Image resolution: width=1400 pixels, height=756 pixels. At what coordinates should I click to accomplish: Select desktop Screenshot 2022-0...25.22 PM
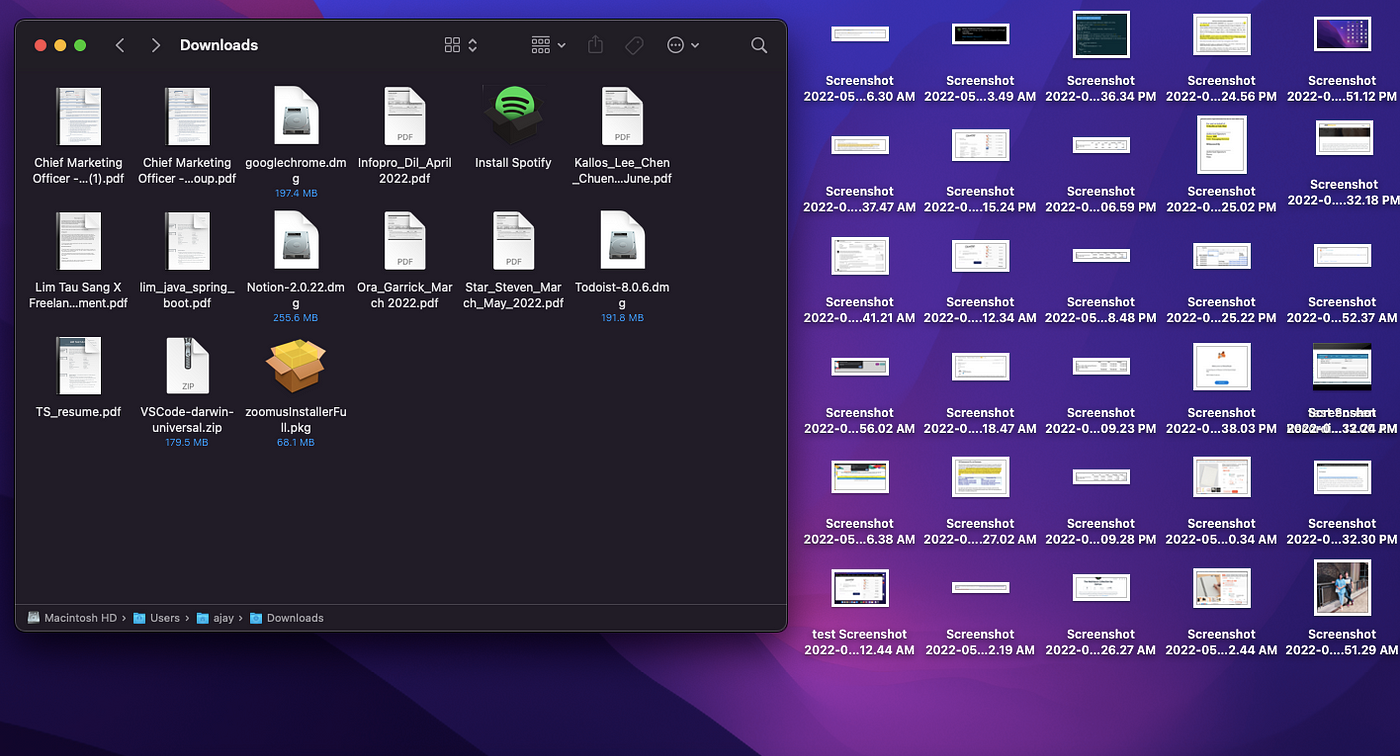pyautogui.click(x=1222, y=256)
